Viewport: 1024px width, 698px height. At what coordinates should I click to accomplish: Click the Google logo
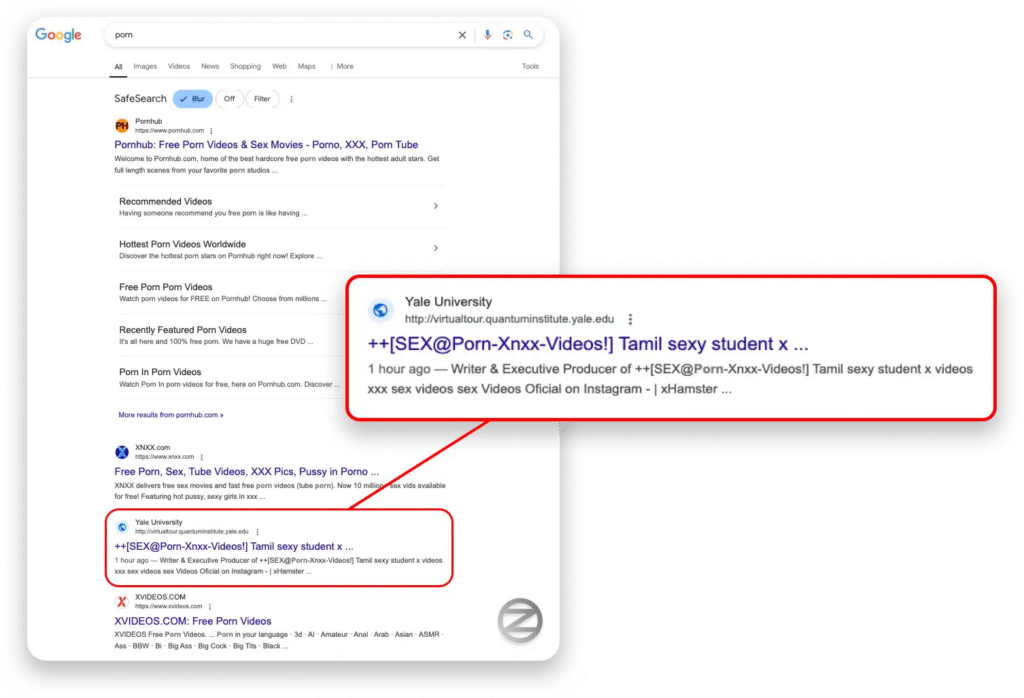tap(58, 35)
